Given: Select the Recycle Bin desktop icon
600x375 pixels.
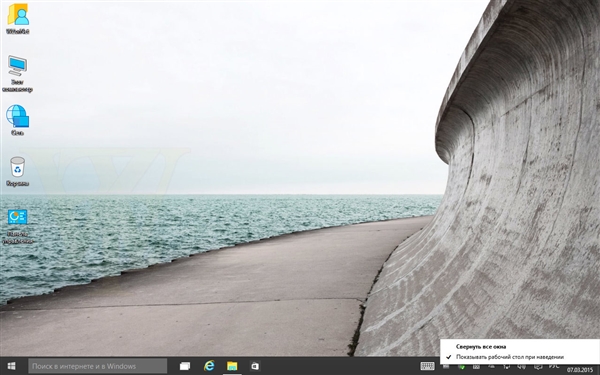Looking at the screenshot, I should (17, 171).
